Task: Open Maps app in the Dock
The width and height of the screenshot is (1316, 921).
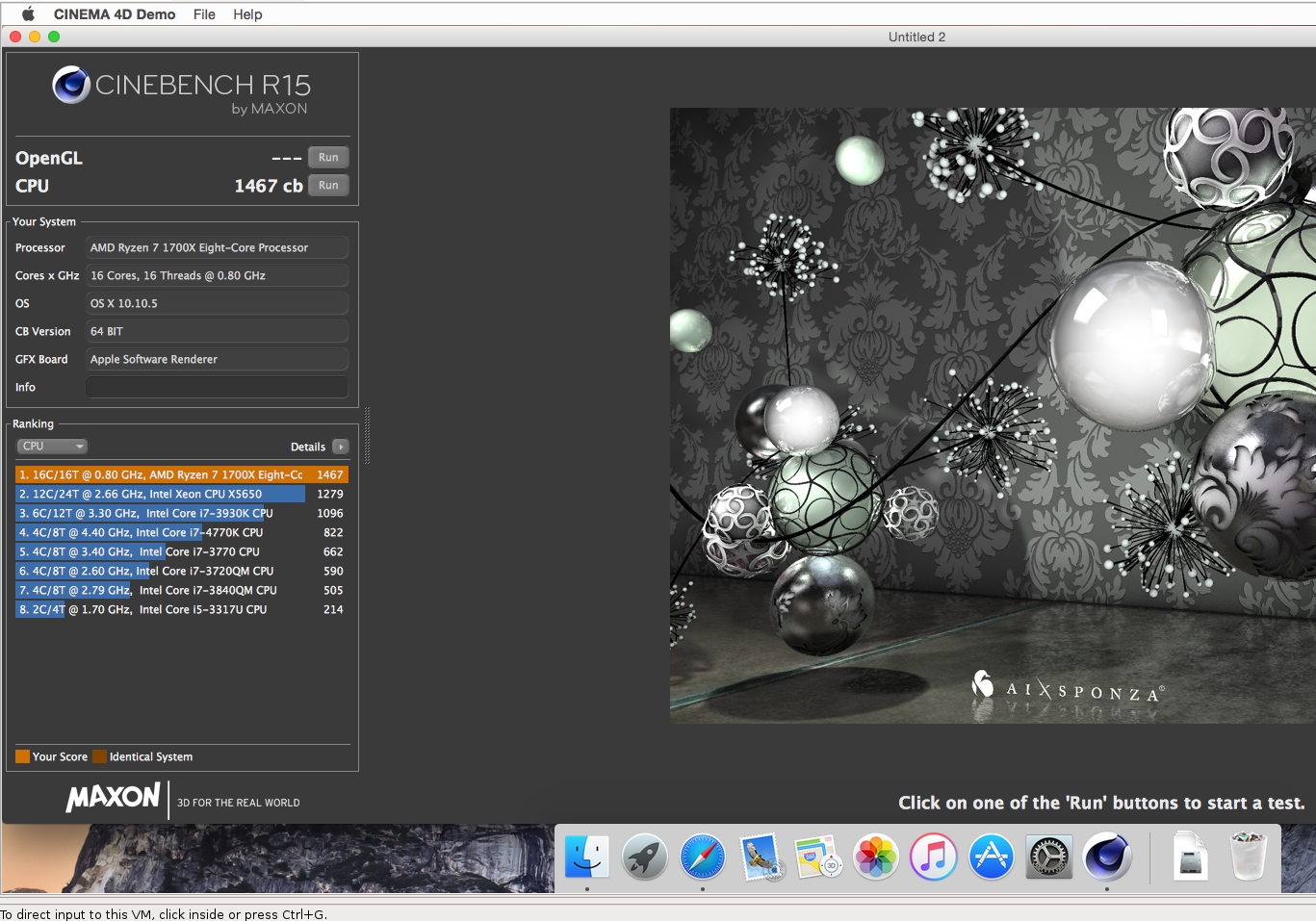Action: 818,857
